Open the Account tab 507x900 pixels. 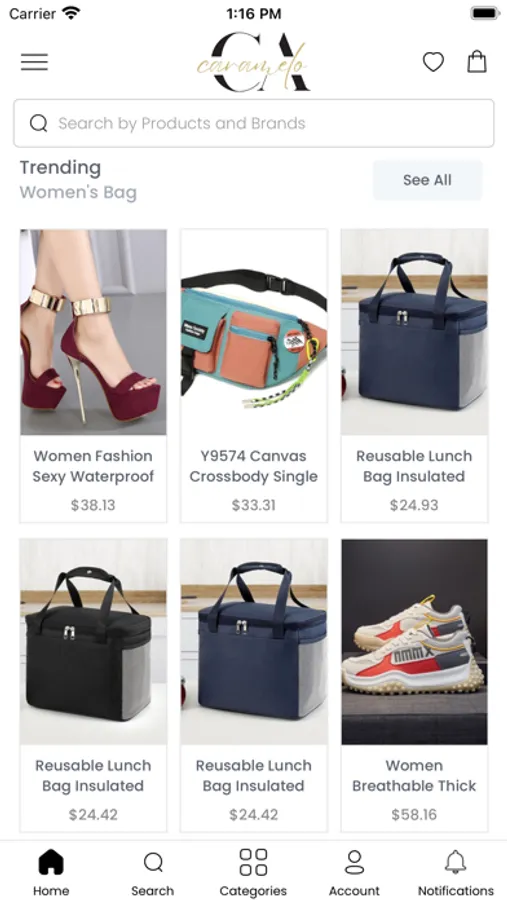click(x=354, y=872)
